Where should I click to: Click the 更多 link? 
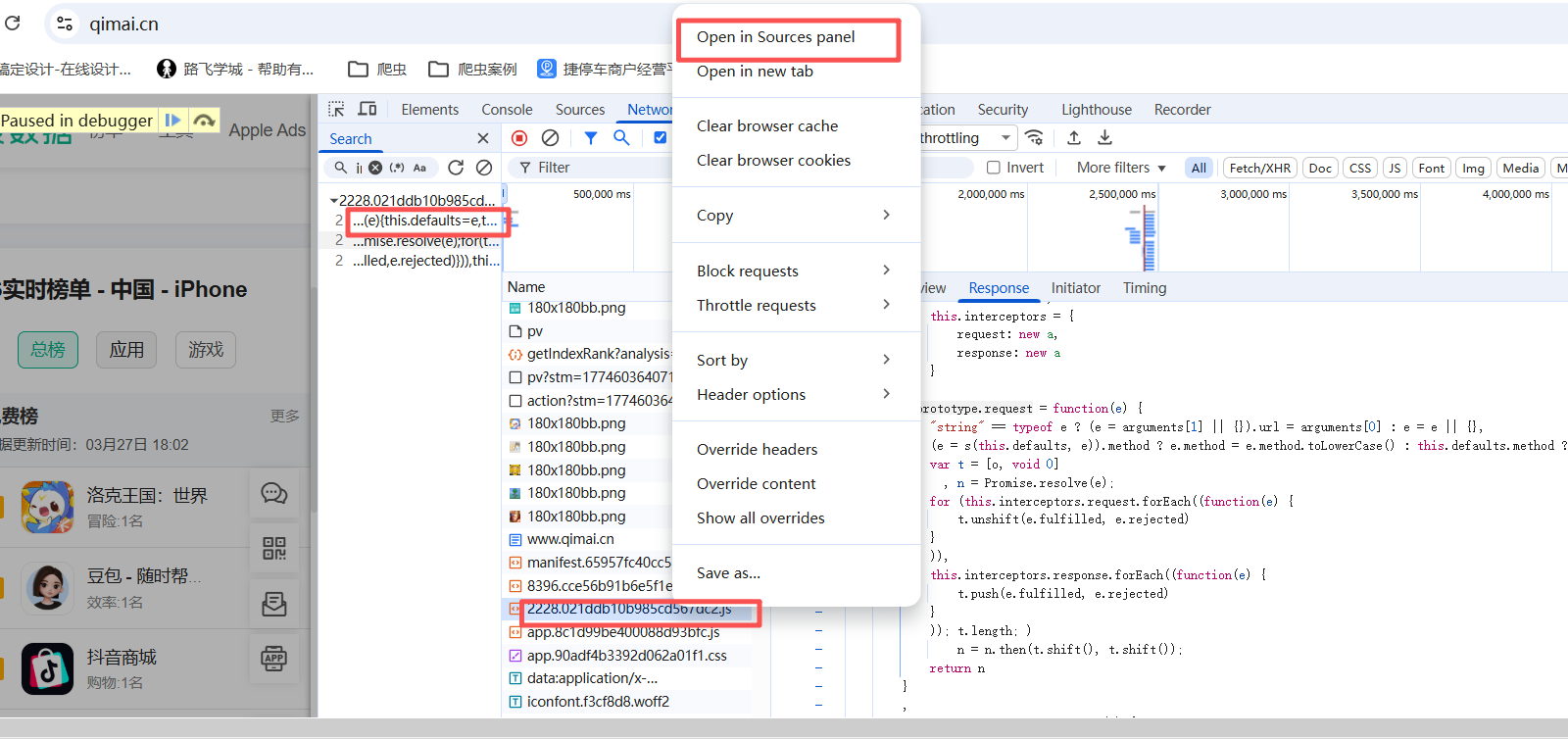285,417
